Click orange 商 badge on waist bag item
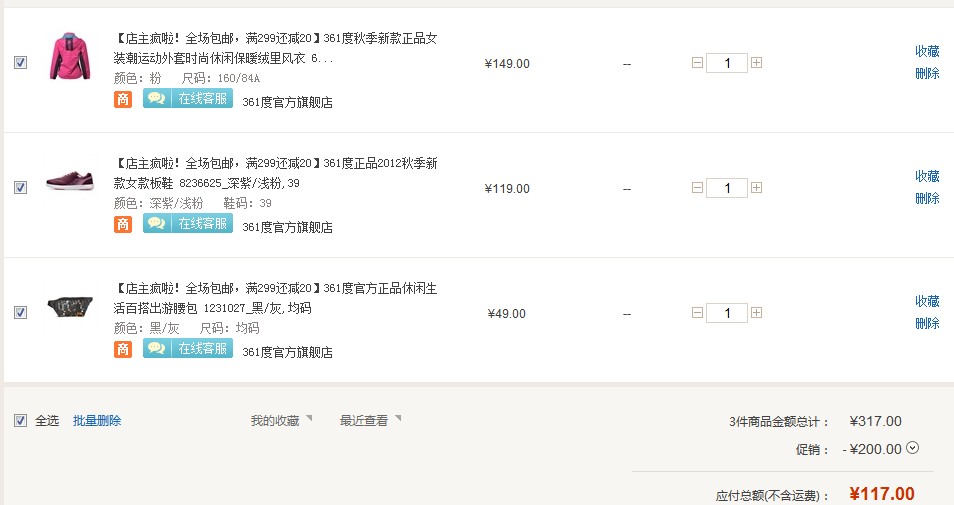This screenshot has height=505, width=954. tap(123, 349)
